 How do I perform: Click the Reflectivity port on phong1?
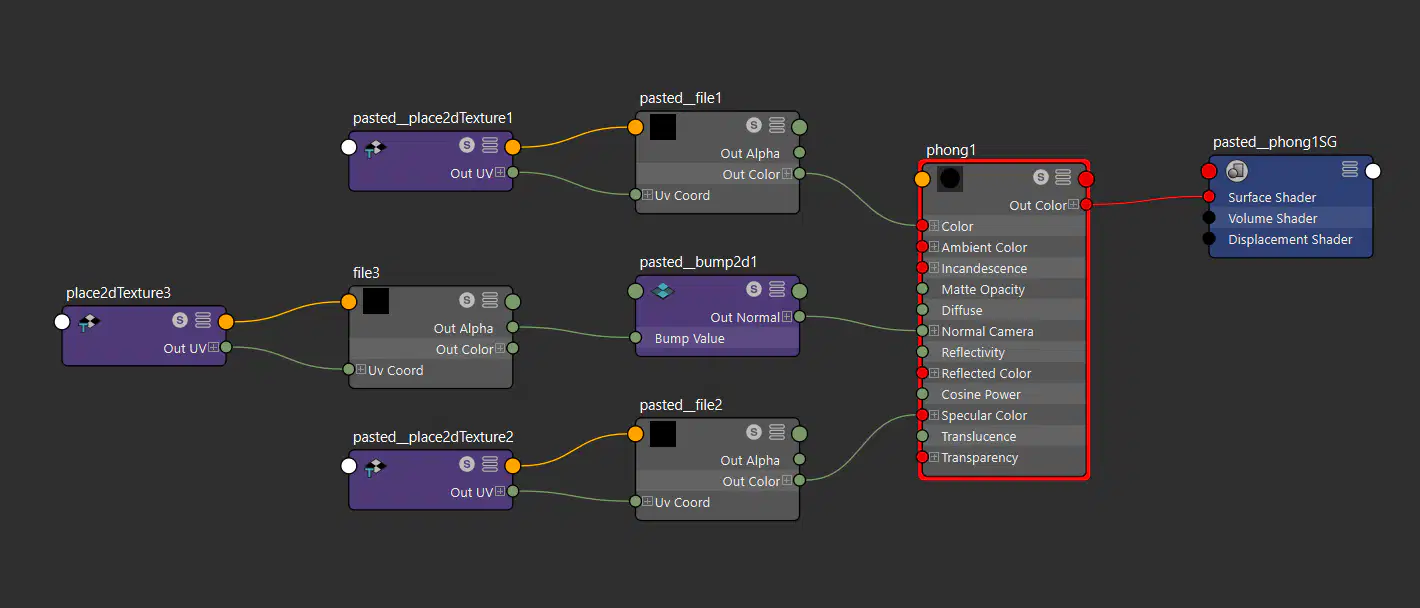[x=922, y=352]
